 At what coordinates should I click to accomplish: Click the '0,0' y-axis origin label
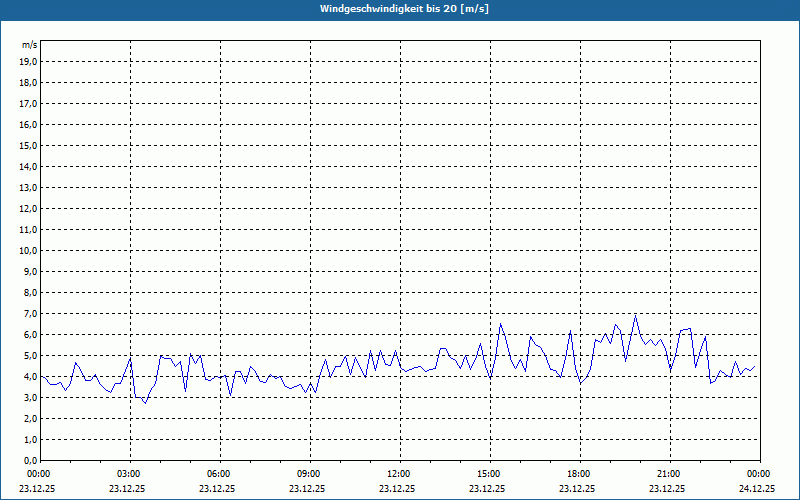point(31,460)
